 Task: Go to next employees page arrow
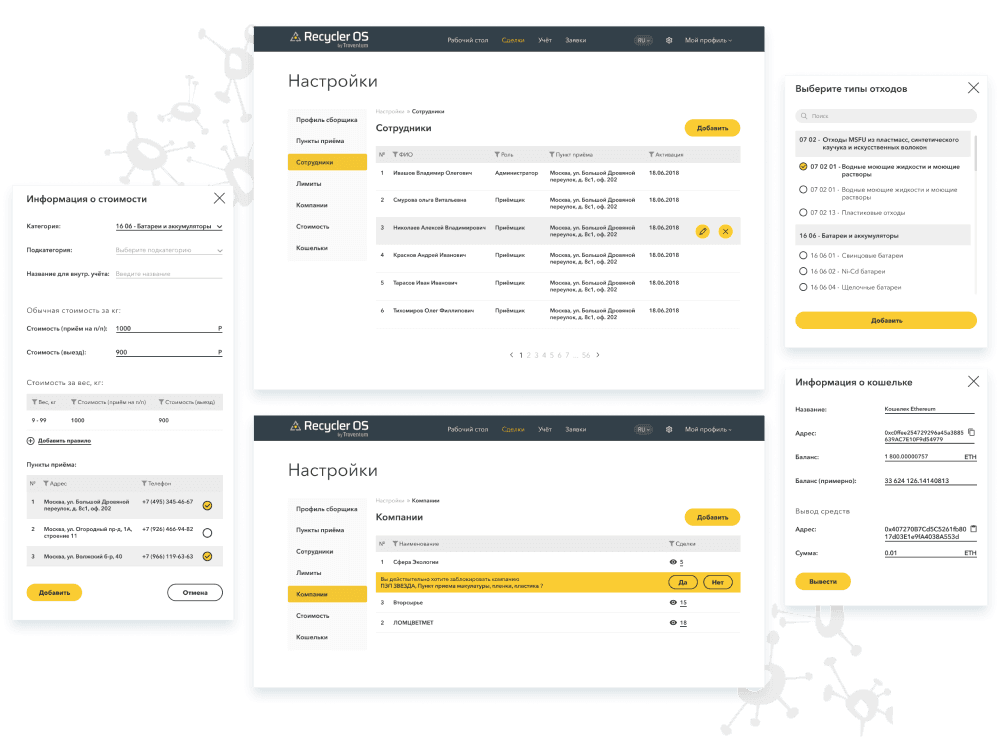(598, 355)
